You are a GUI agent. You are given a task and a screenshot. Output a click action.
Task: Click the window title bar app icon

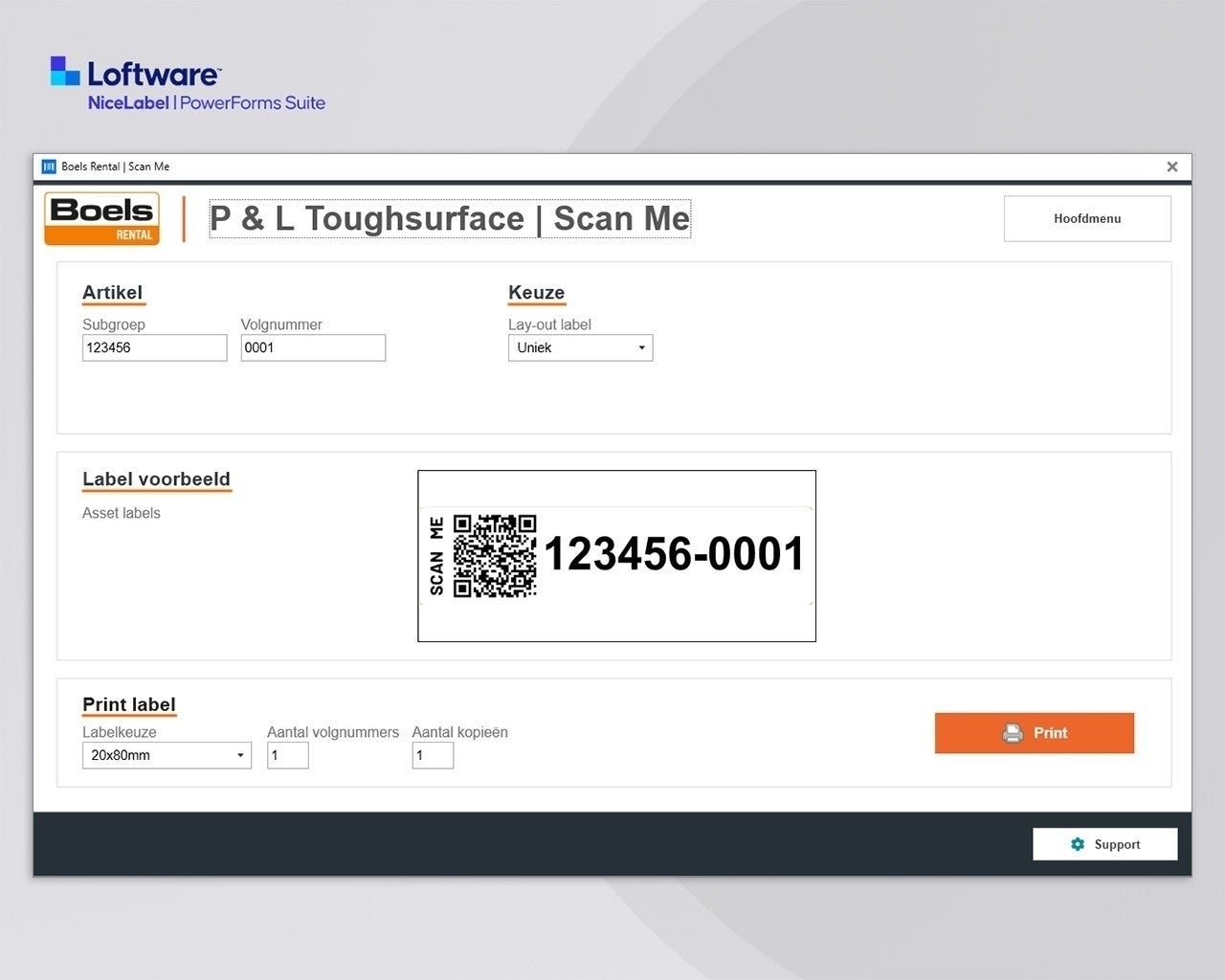(49, 167)
